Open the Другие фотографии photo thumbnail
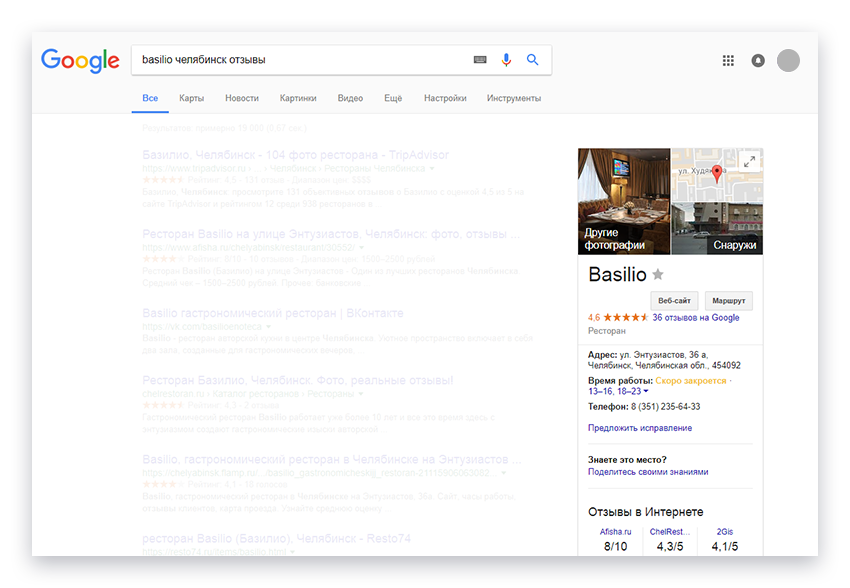850x588 pixels. click(x=624, y=201)
